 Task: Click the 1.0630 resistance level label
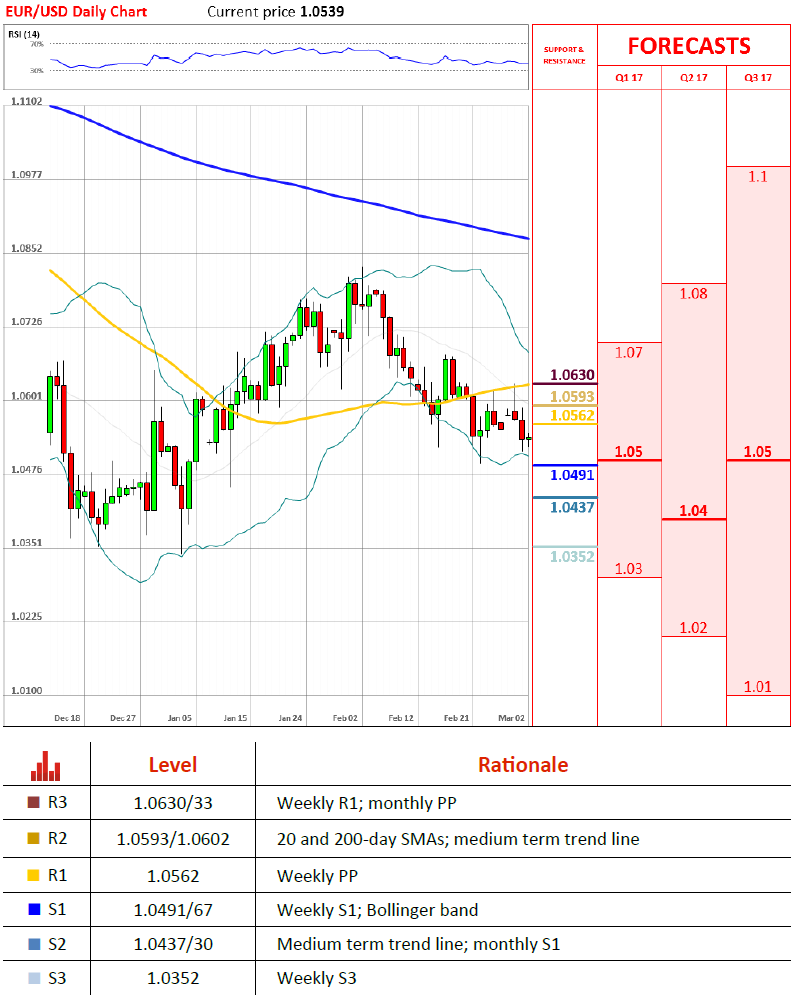tap(572, 375)
